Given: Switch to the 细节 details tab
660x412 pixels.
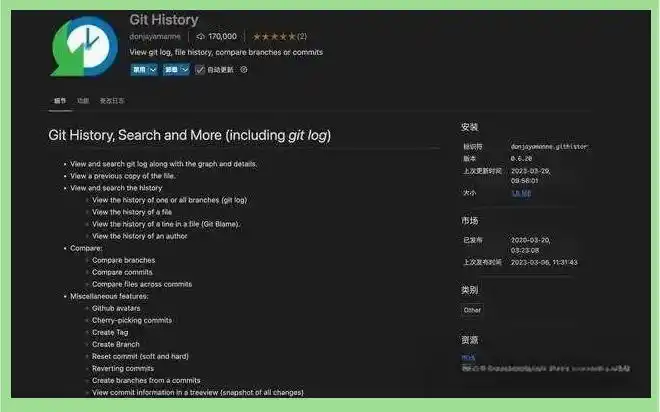Looking at the screenshot, I should 58,101.
